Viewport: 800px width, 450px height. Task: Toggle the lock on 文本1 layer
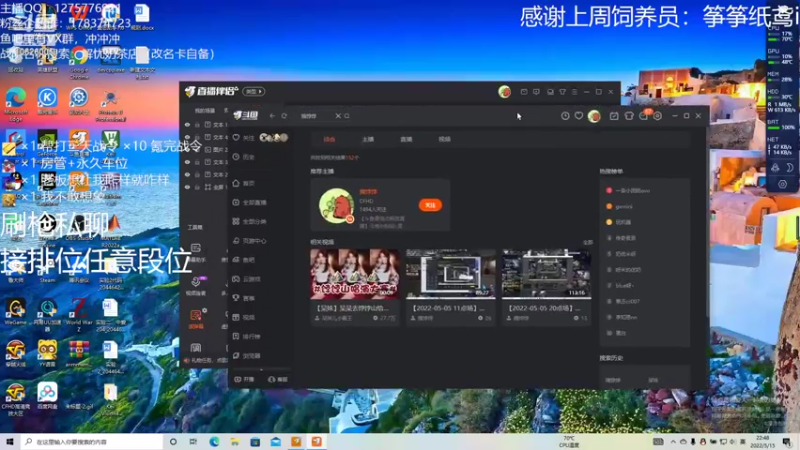(x=197, y=125)
